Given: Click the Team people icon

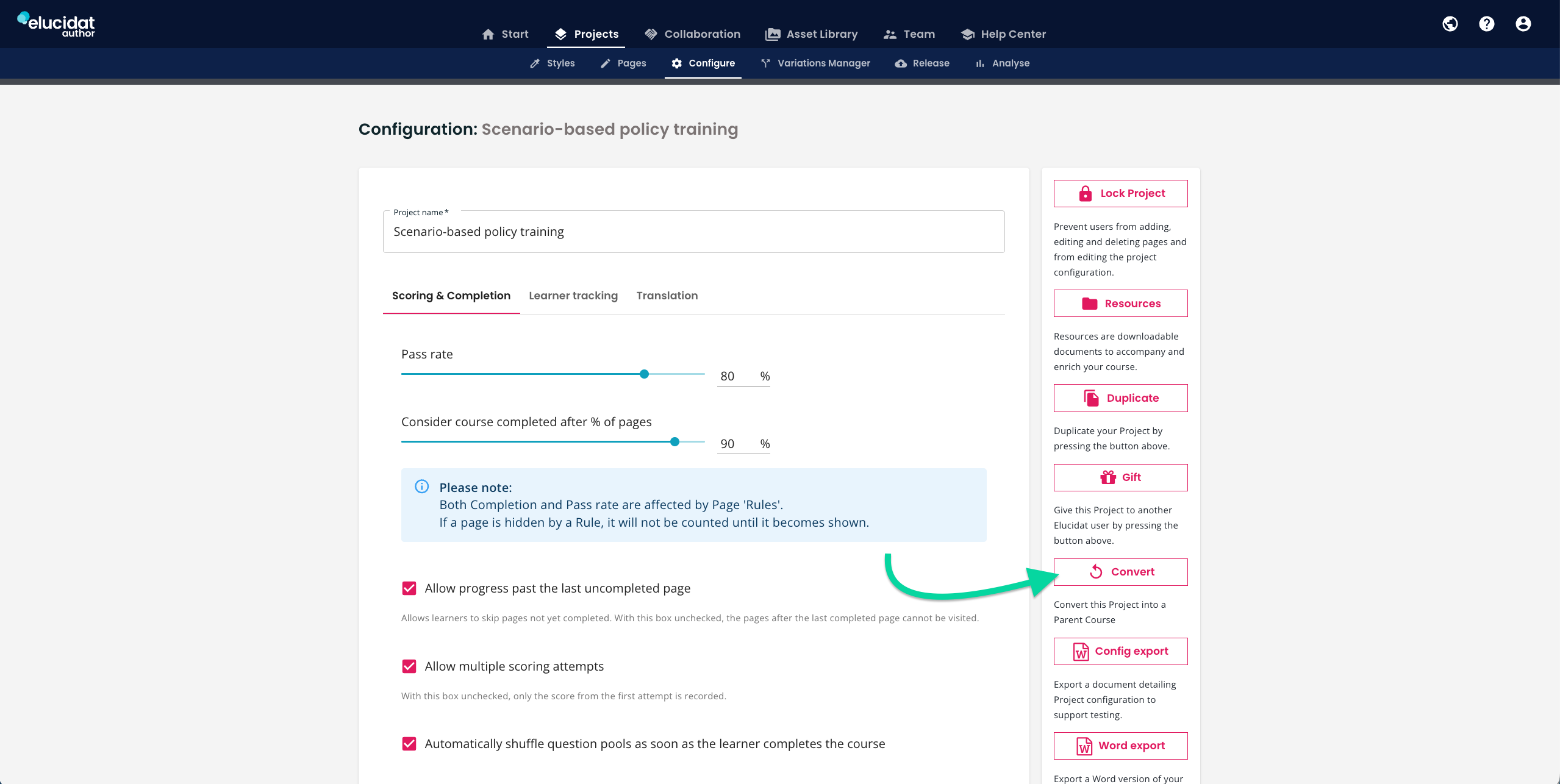Looking at the screenshot, I should coord(890,34).
